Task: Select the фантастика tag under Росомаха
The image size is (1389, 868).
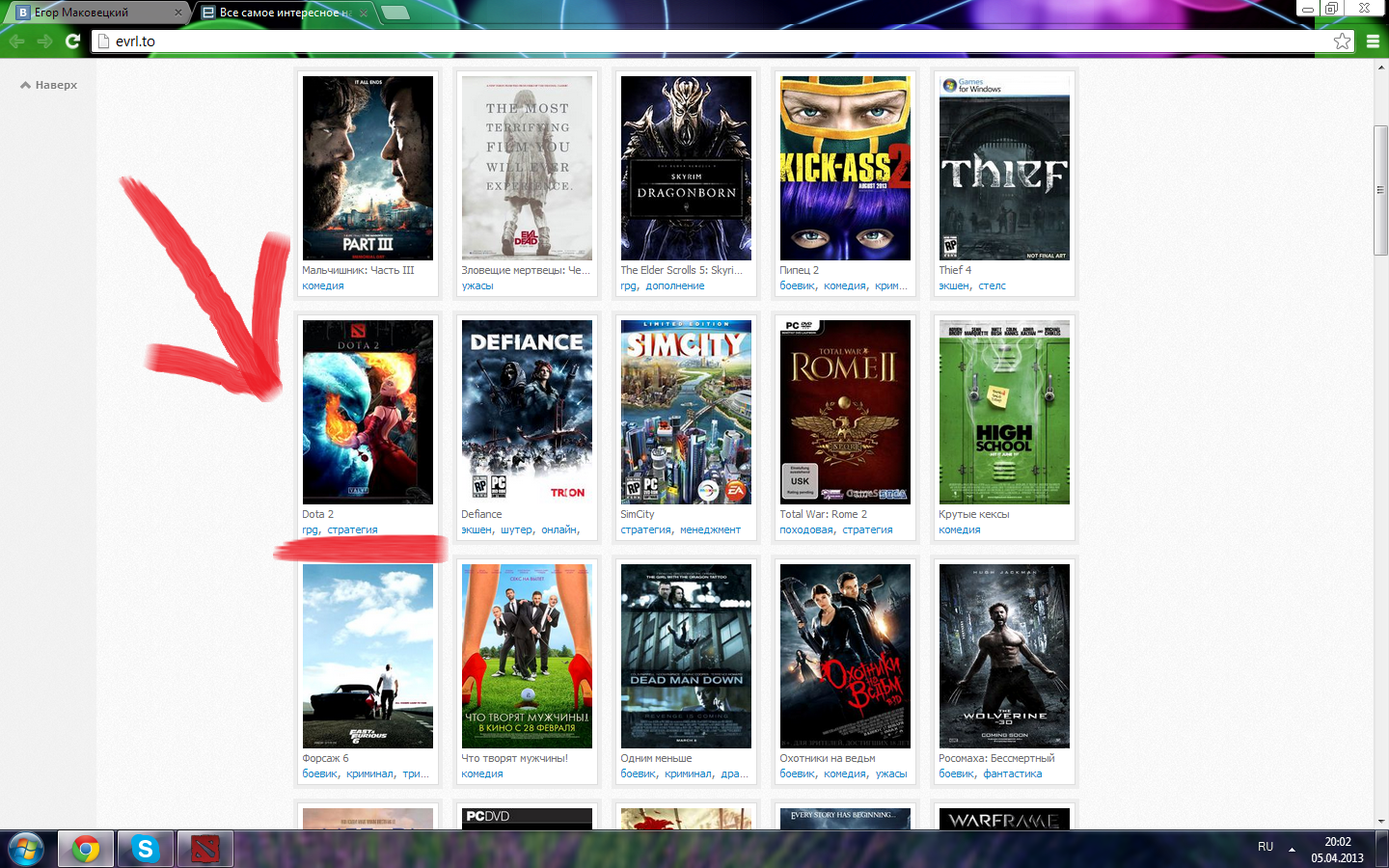Action: pos(1013,773)
